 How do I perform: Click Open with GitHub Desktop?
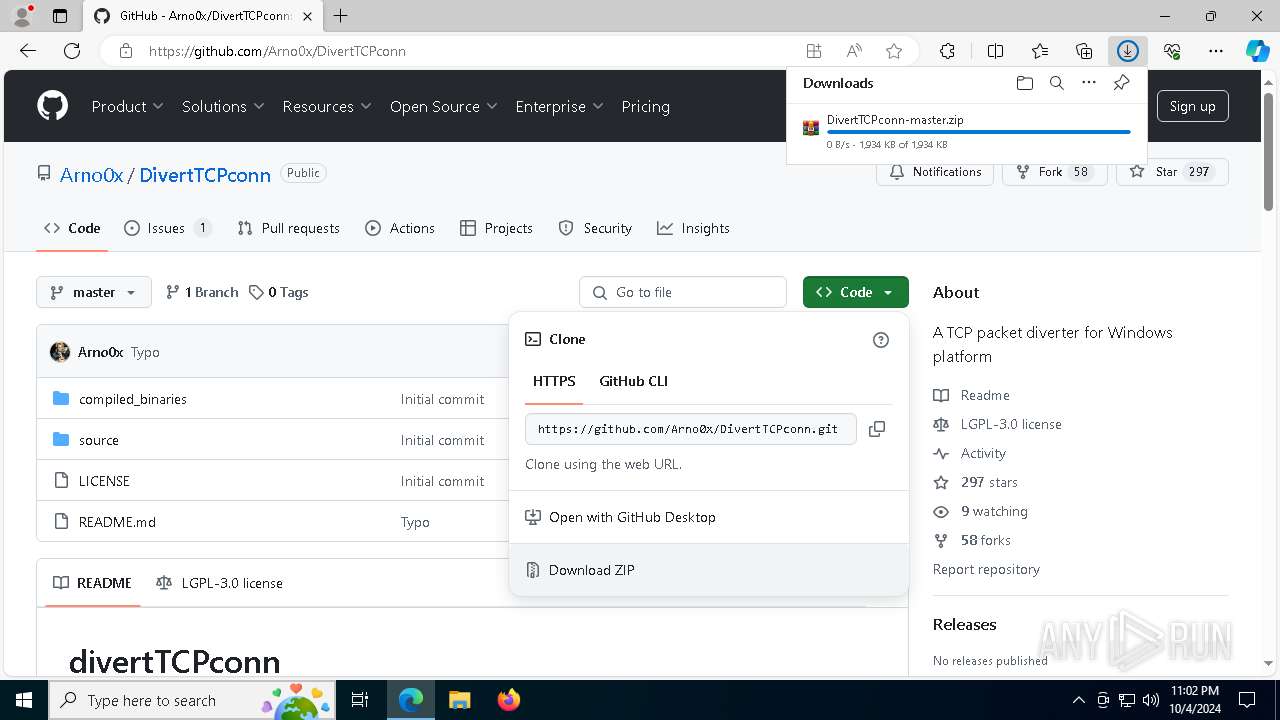[x=709, y=517]
